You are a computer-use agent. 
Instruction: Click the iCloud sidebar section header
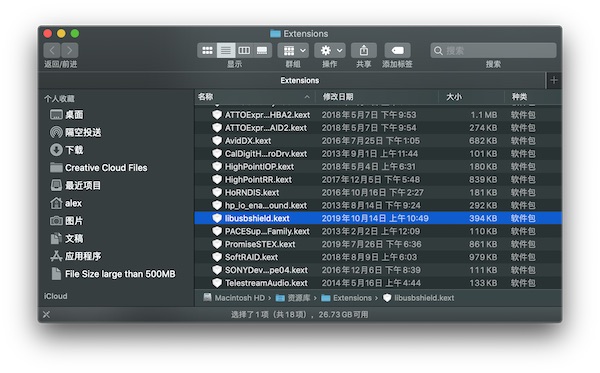(55, 296)
